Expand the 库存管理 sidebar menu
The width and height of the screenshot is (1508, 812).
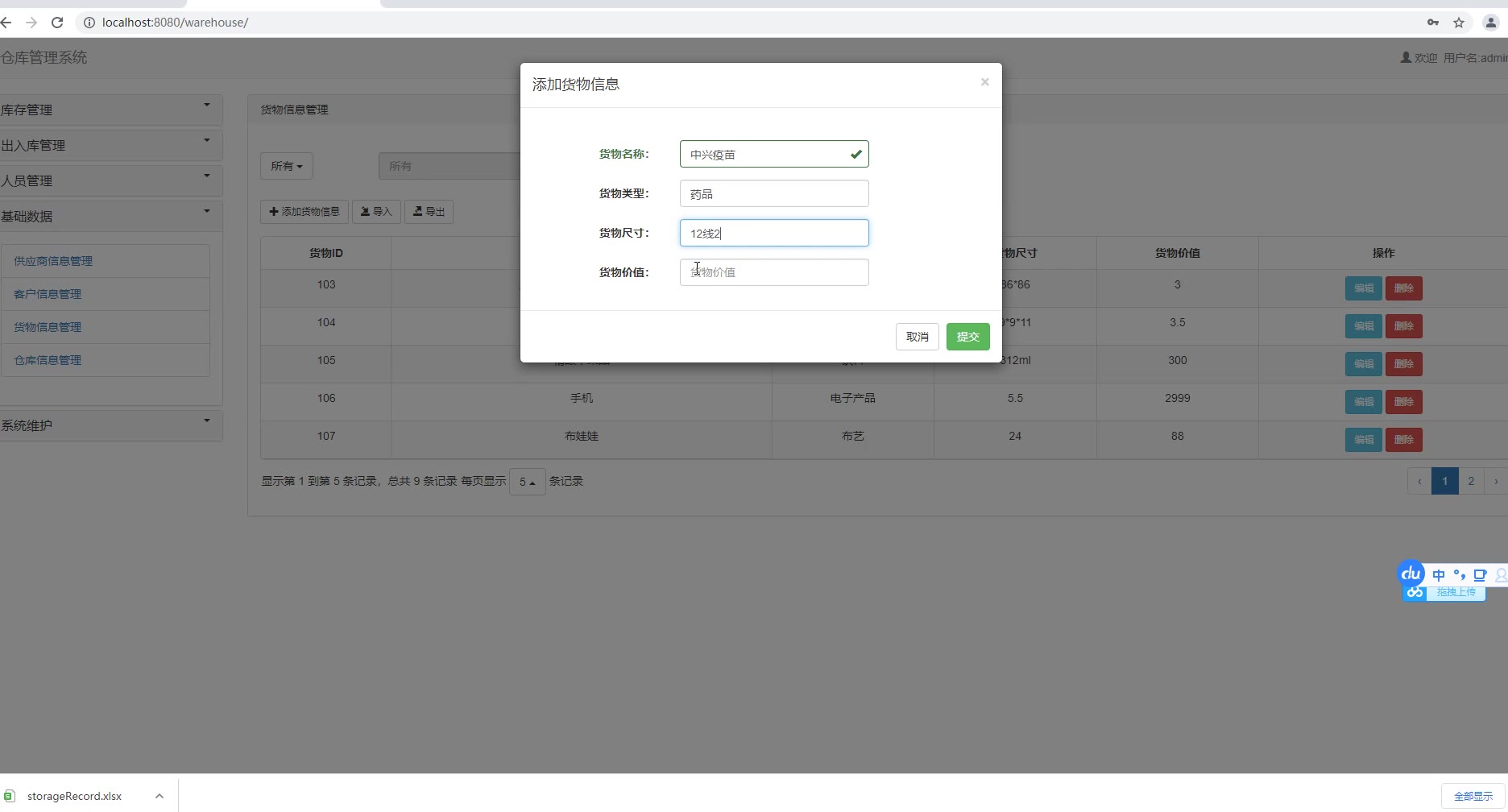coord(111,110)
